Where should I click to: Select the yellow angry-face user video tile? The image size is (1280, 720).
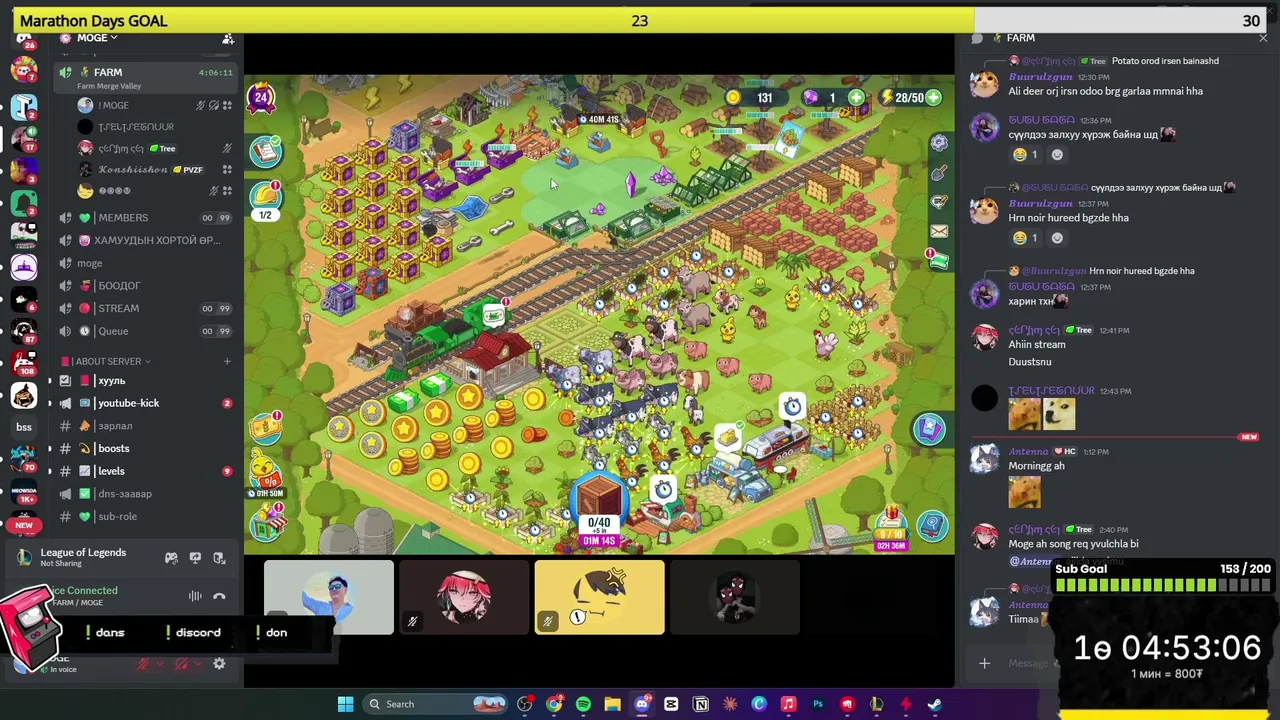[599, 598]
